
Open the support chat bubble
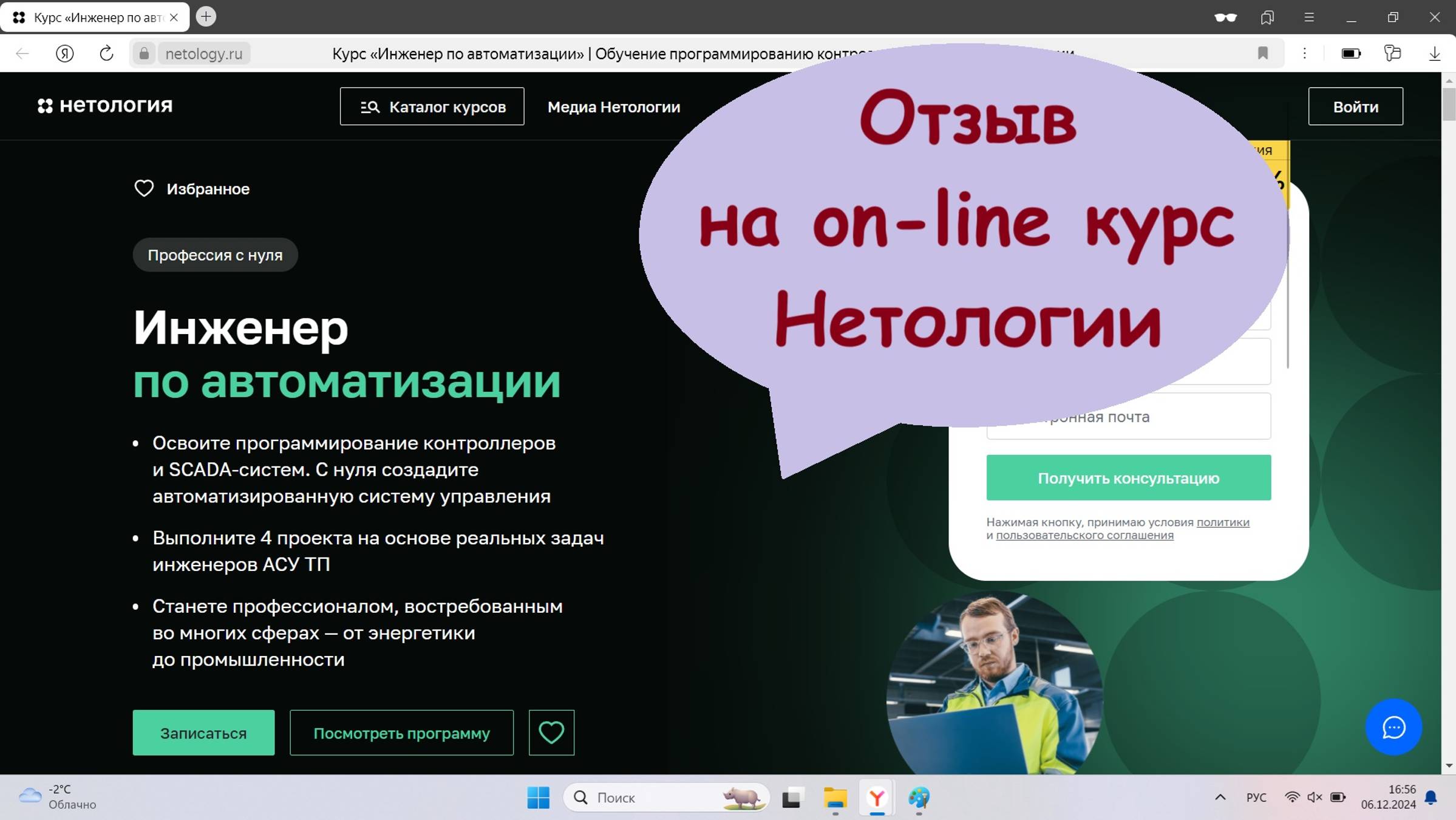pyautogui.click(x=1393, y=727)
